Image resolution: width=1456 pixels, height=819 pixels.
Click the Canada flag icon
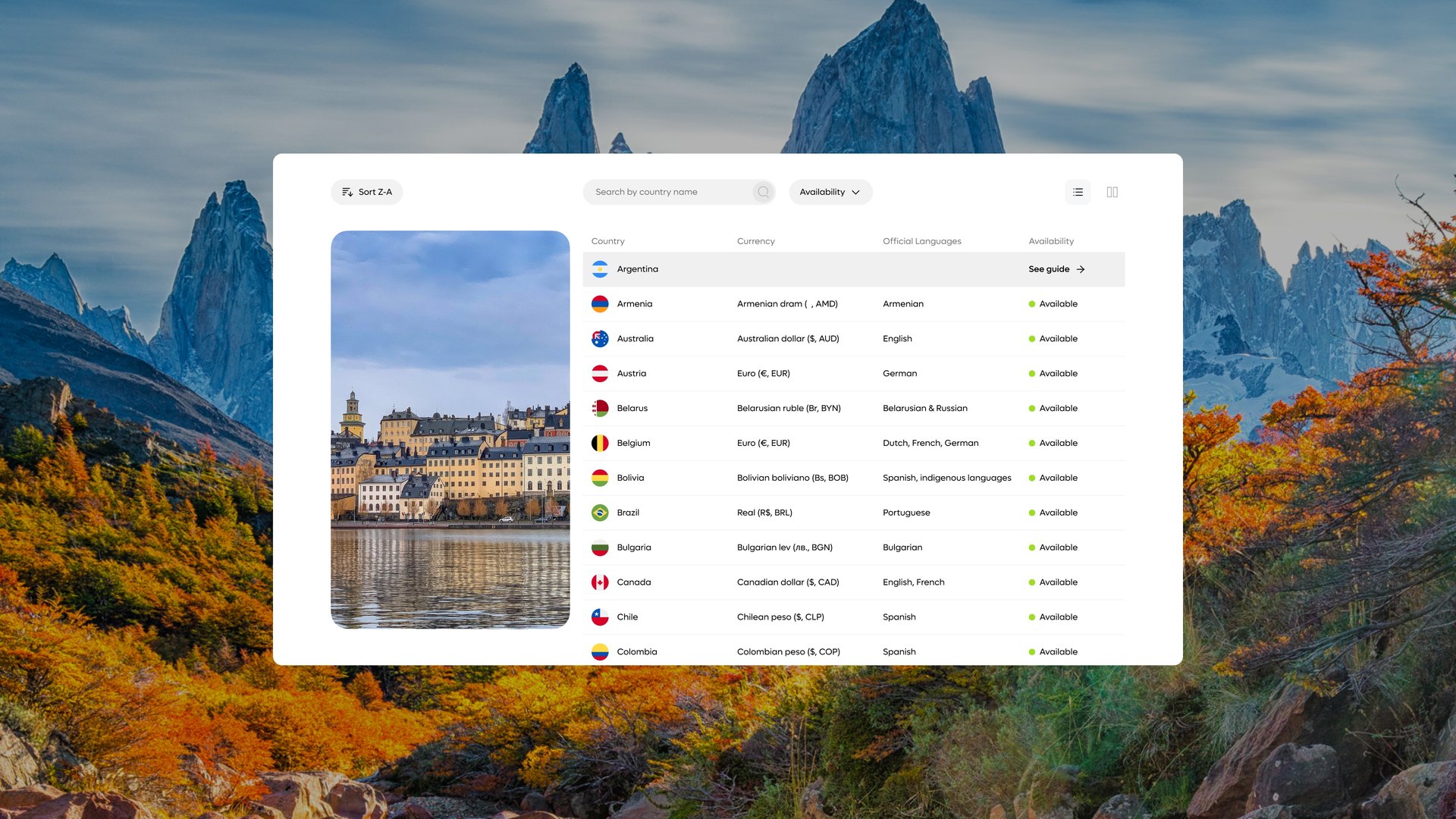[x=600, y=582]
